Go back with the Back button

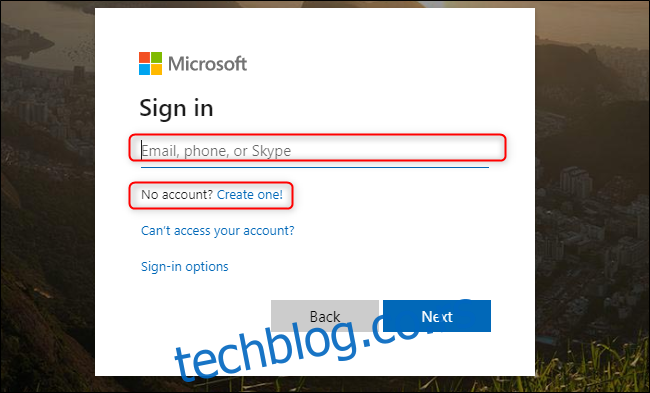pos(325,316)
